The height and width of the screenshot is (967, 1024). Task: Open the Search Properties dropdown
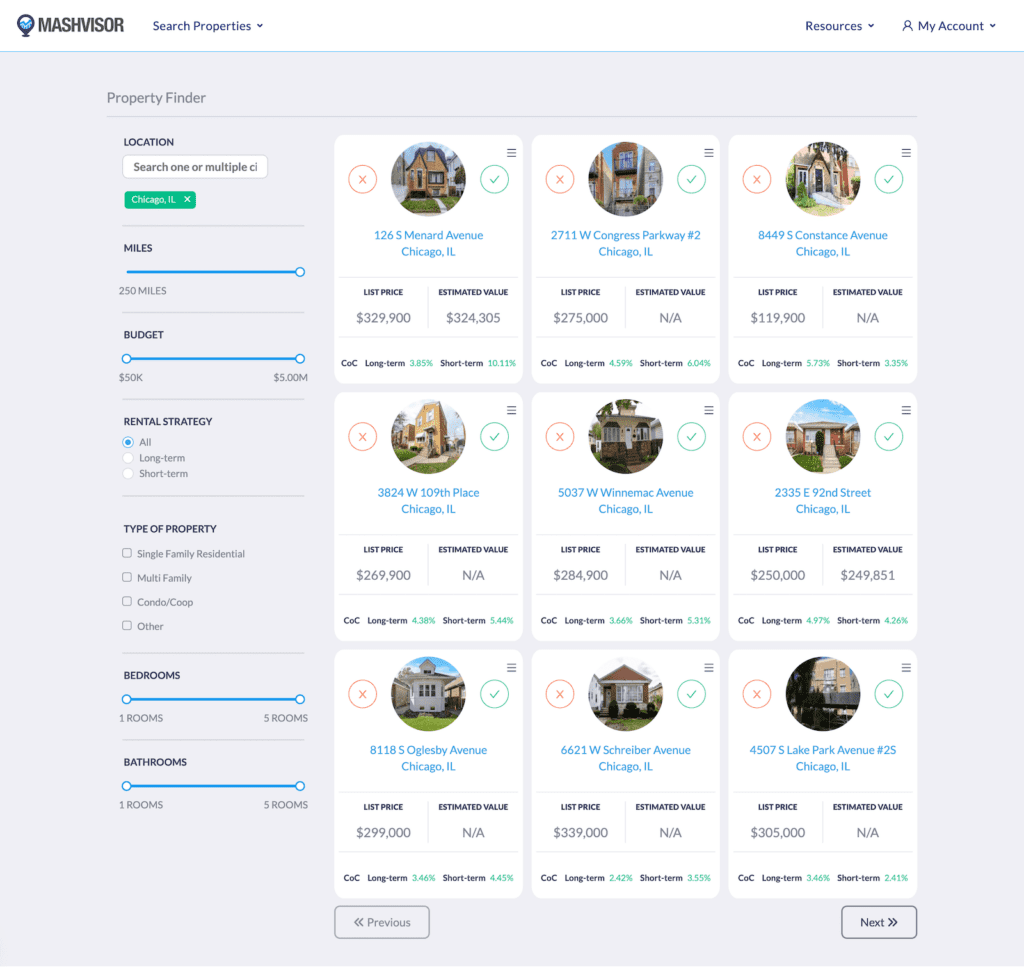tap(207, 25)
